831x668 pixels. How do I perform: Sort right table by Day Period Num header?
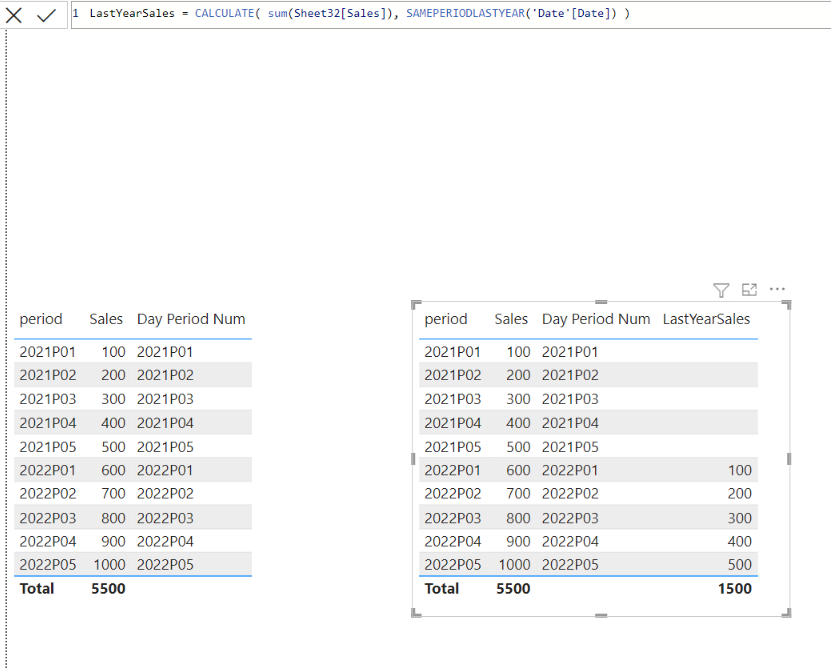(x=596, y=319)
